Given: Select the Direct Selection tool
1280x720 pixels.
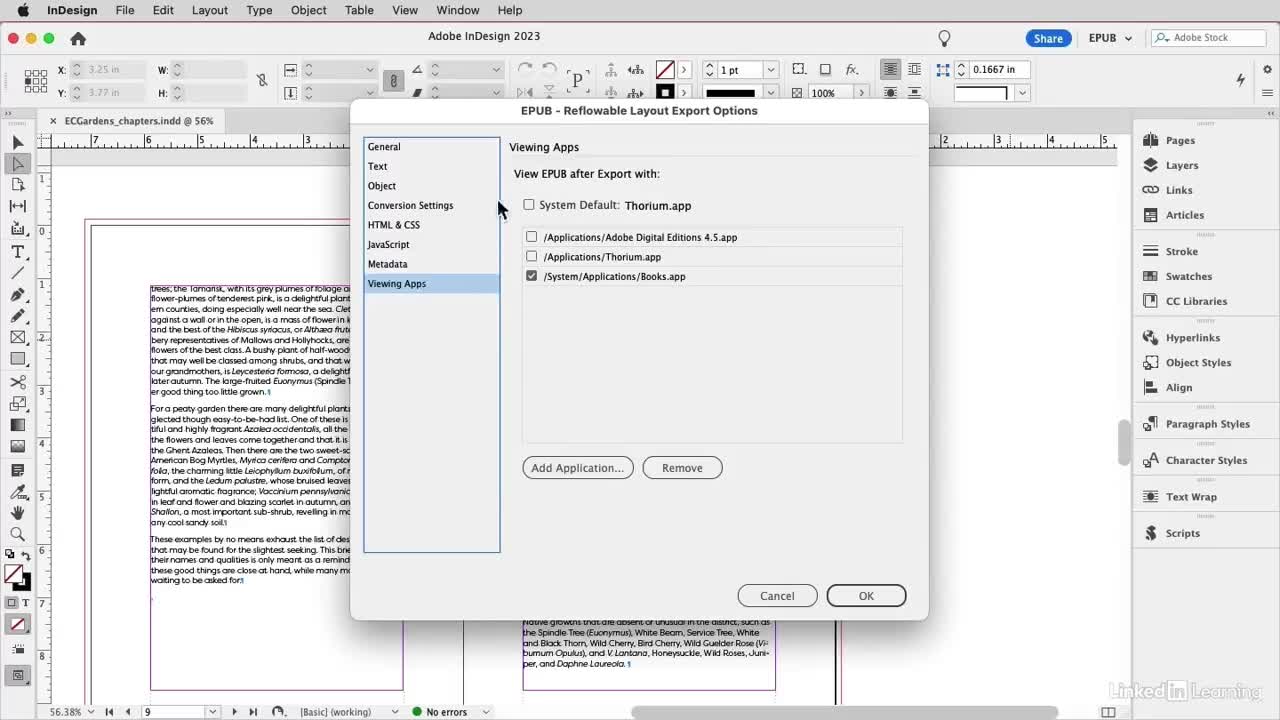Looking at the screenshot, I should 17,164.
